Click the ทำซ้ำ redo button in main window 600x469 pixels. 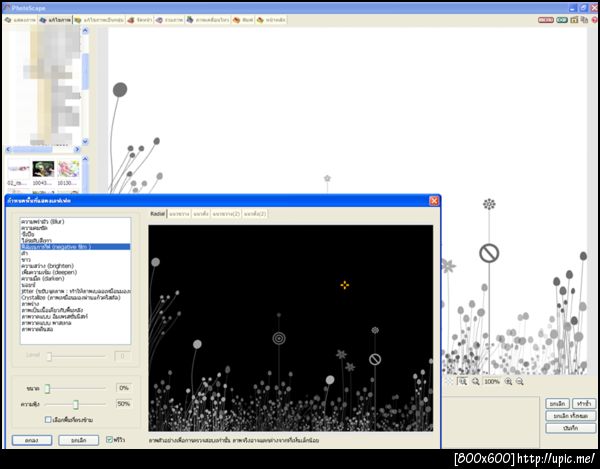(584, 404)
